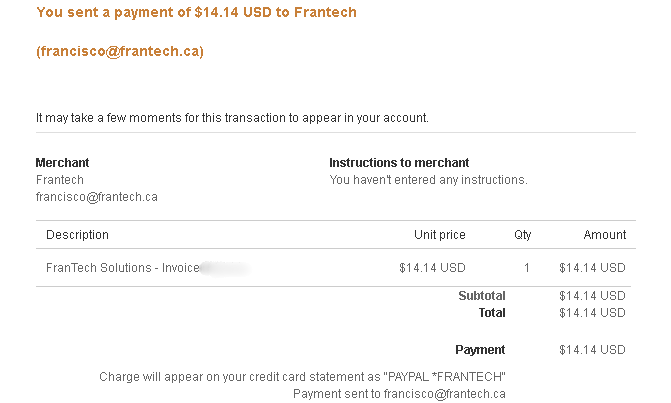
Task: Select the FranTech Solutions Invoice description
Action: (x=123, y=268)
